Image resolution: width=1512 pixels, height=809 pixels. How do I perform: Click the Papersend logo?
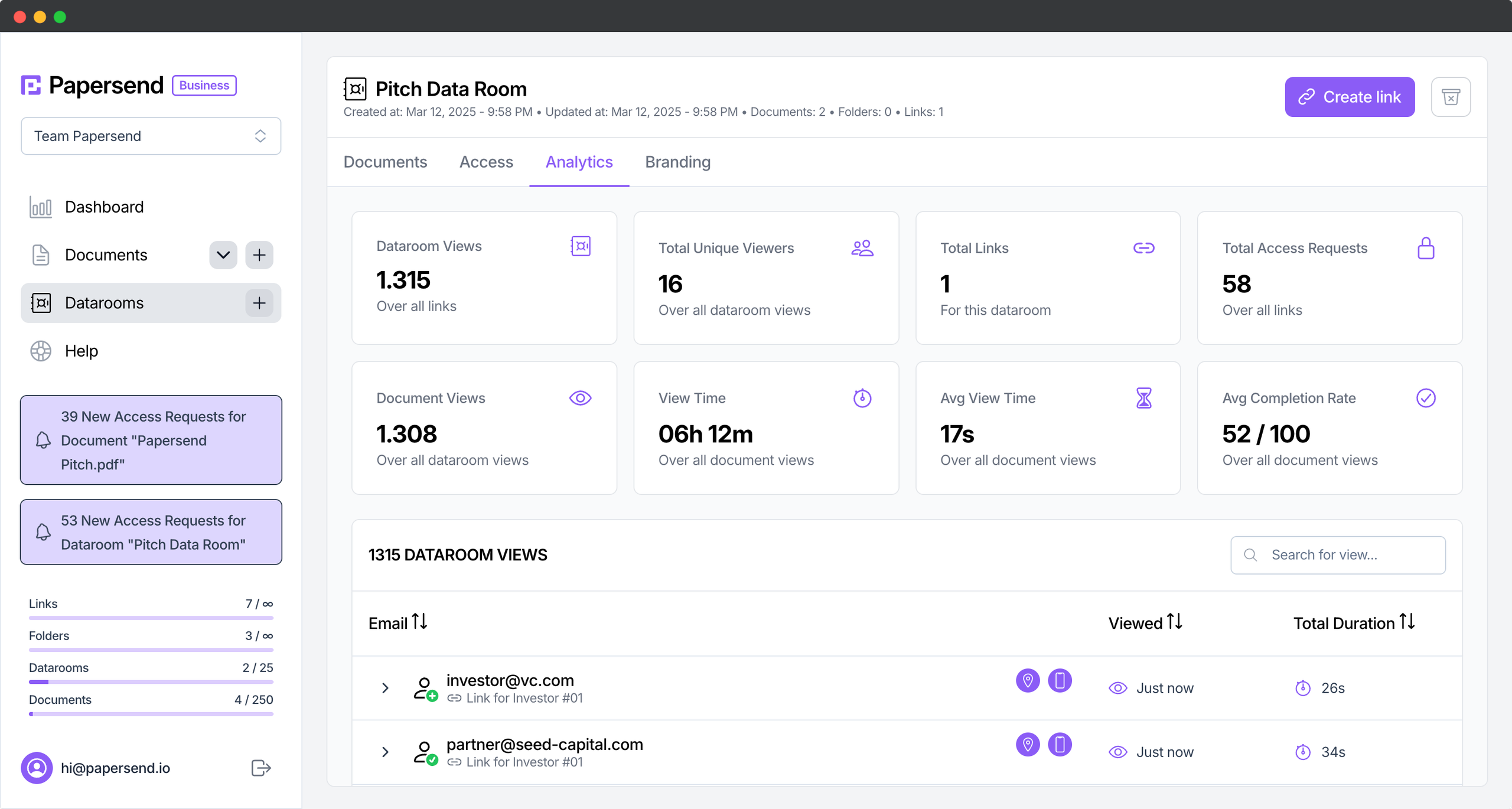(92, 84)
